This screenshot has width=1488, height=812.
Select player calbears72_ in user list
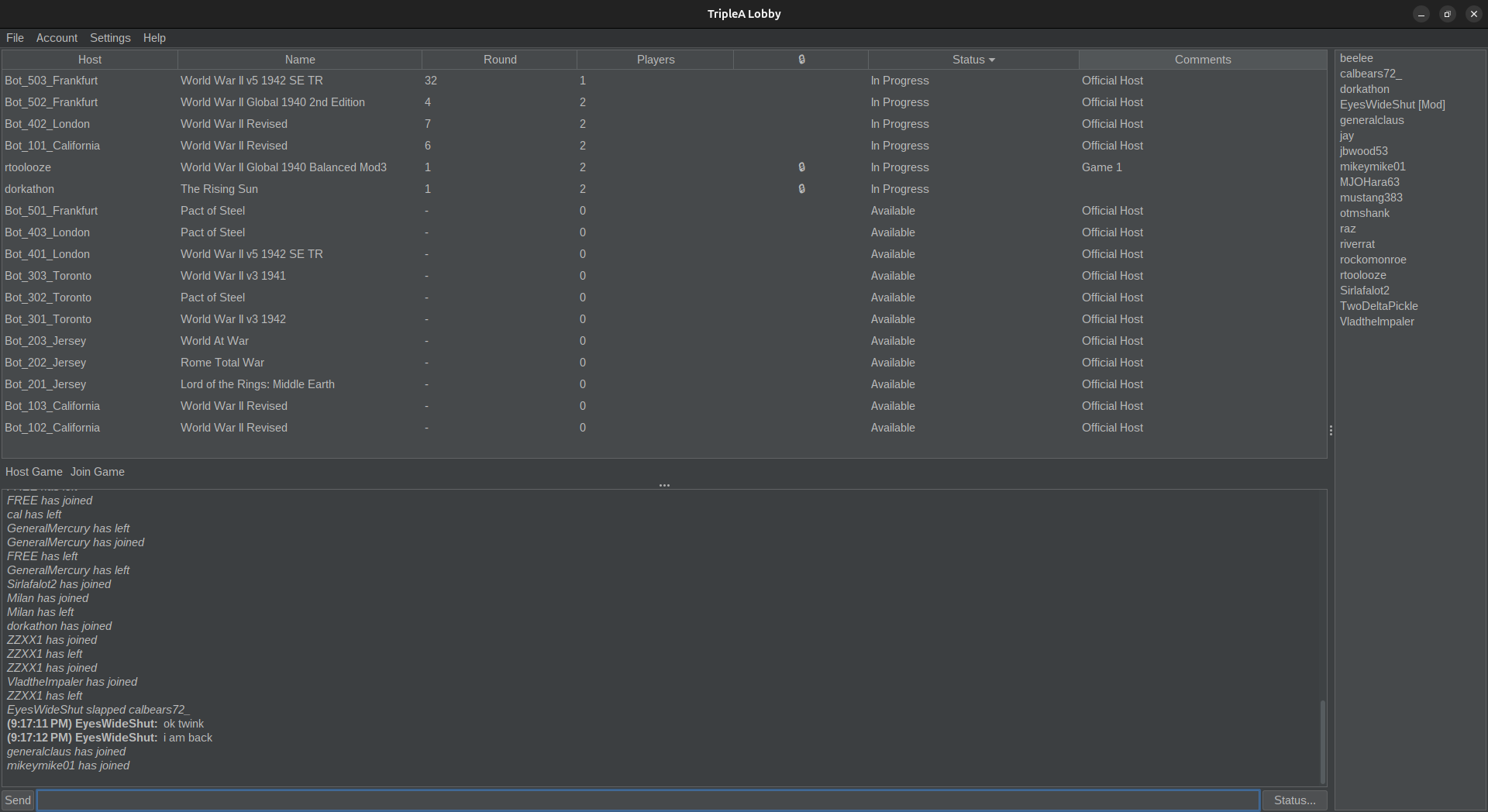1371,74
